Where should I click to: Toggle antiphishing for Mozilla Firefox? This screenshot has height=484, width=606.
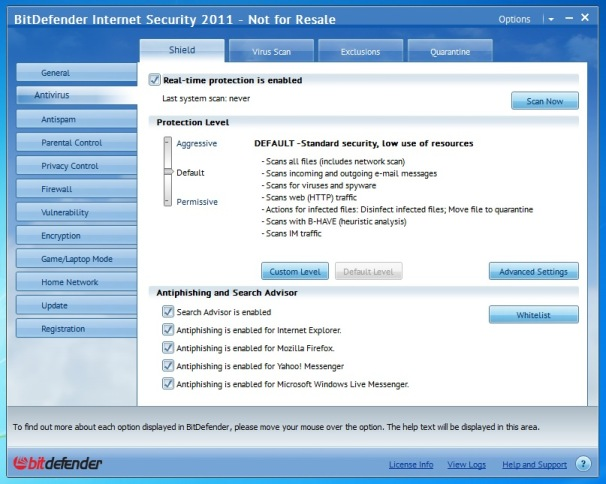coord(168,348)
